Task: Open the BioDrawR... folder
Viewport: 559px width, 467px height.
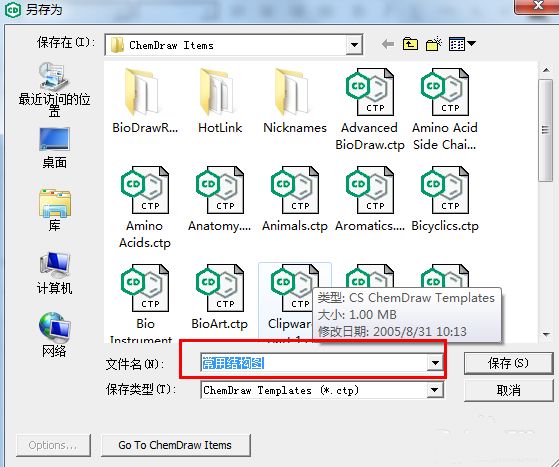Action: tap(144, 102)
